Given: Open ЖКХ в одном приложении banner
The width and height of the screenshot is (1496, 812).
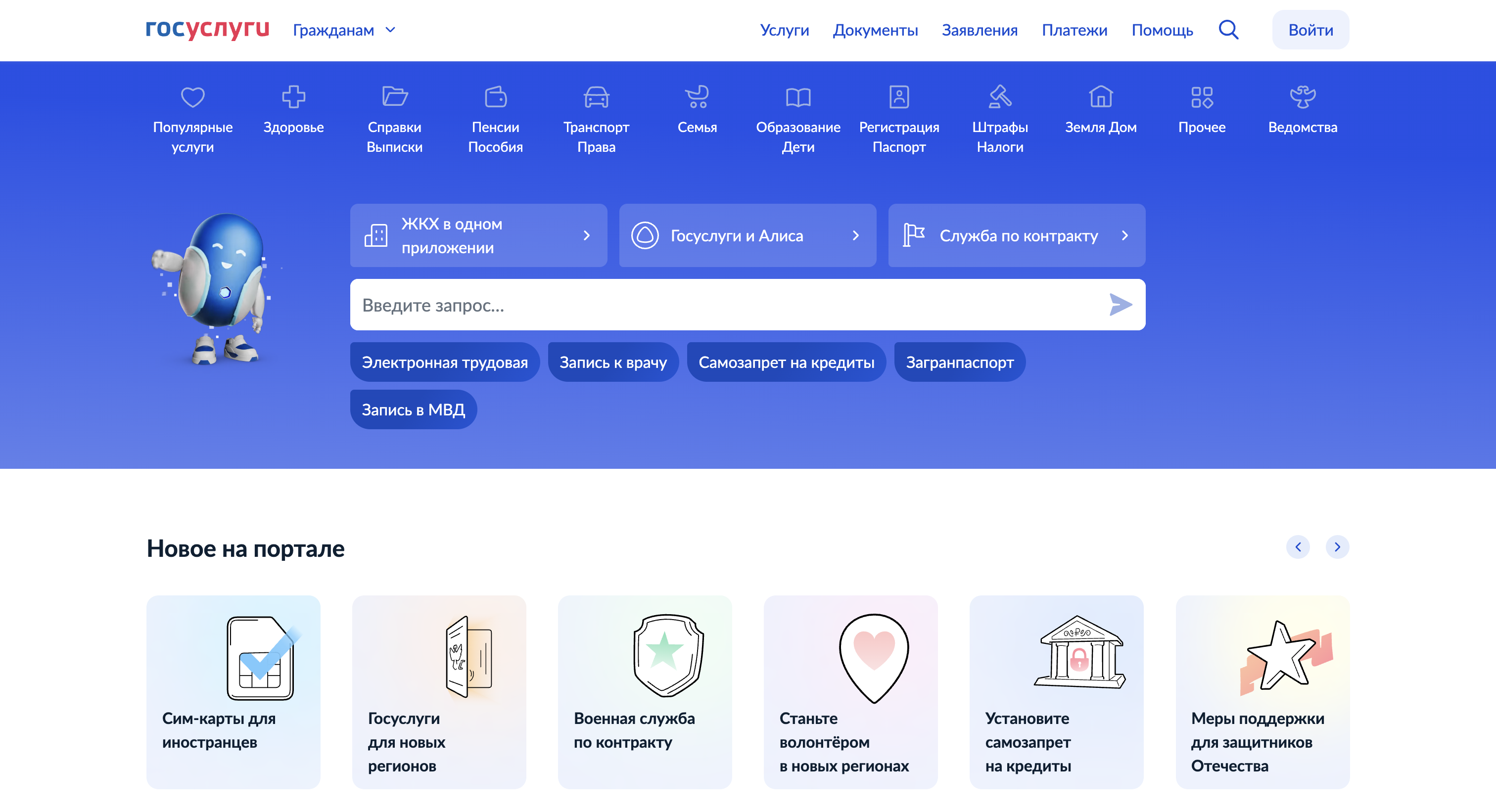Looking at the screenshot, I should 478,235.
